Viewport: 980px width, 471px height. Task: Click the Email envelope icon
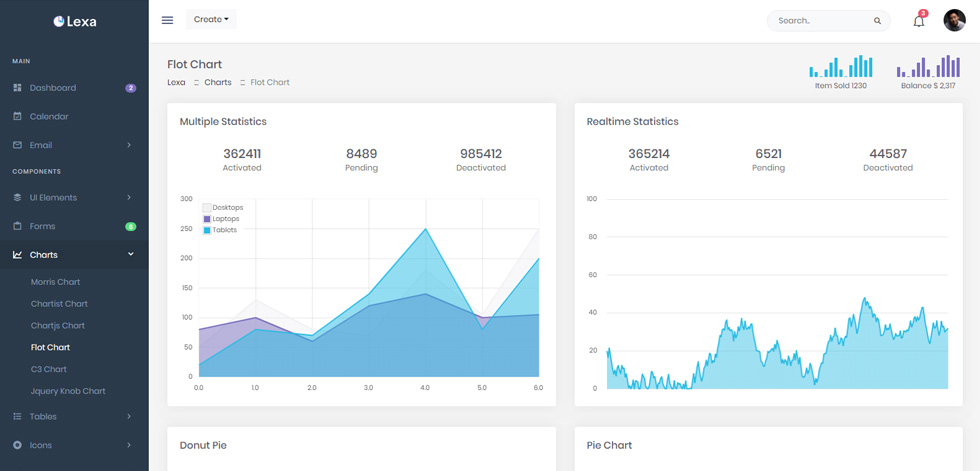[18, 145]
